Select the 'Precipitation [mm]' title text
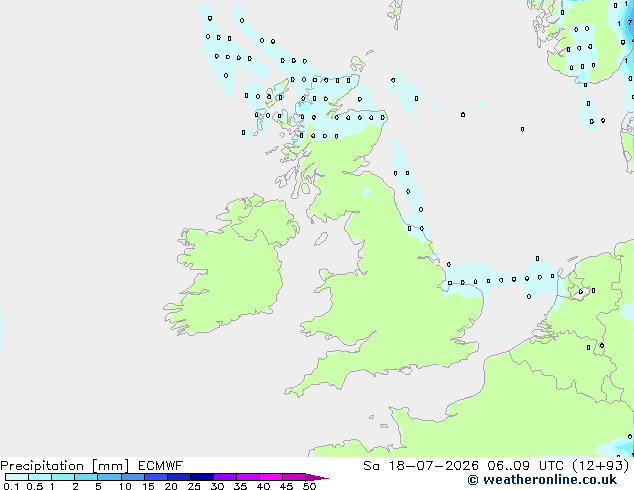The width and height of the screenshot is (634, 490). coord(65,466)
